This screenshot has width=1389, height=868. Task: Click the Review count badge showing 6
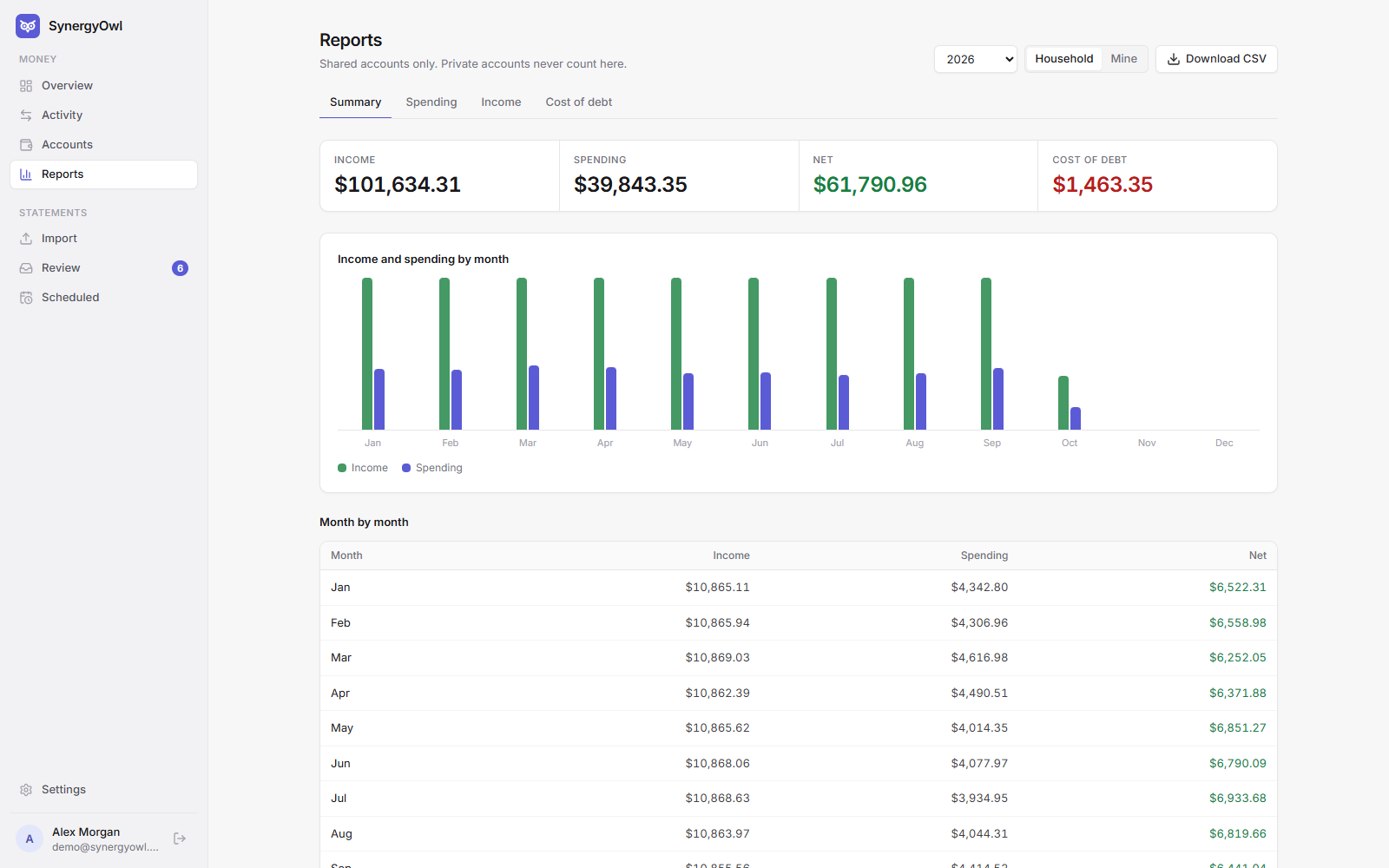[x=180, y=268]
